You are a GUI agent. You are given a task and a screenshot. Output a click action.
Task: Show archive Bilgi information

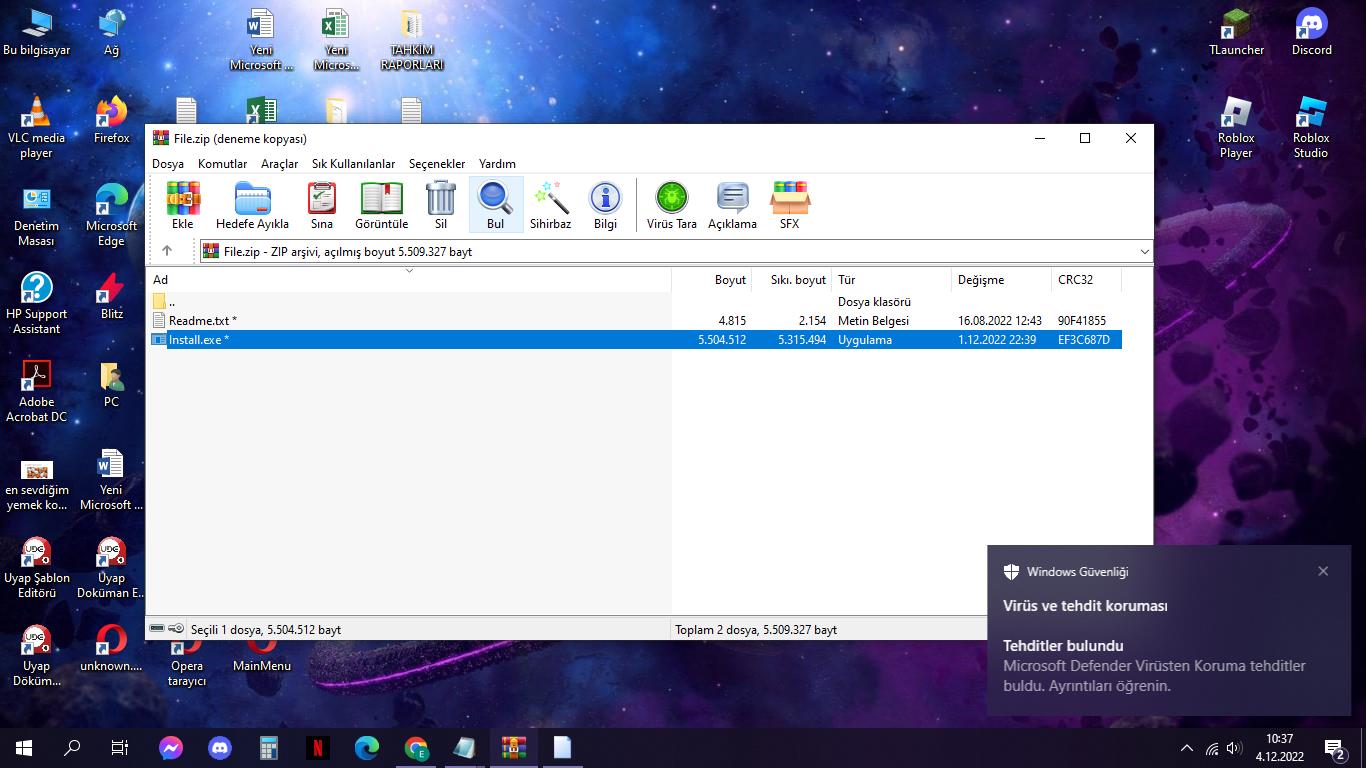coord(605,205)
